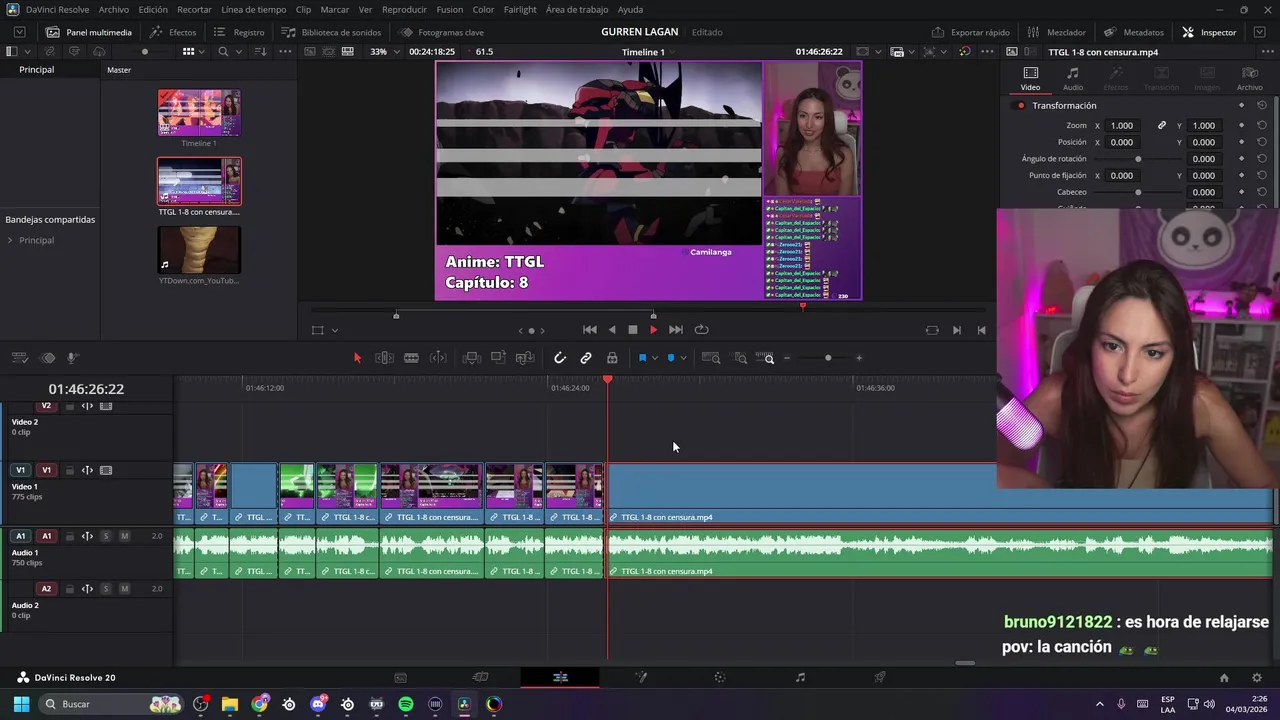Screen dimensions: 1280x720
Task: Open viewer transform overlay dropdown arrow
Action: (334, 330)
